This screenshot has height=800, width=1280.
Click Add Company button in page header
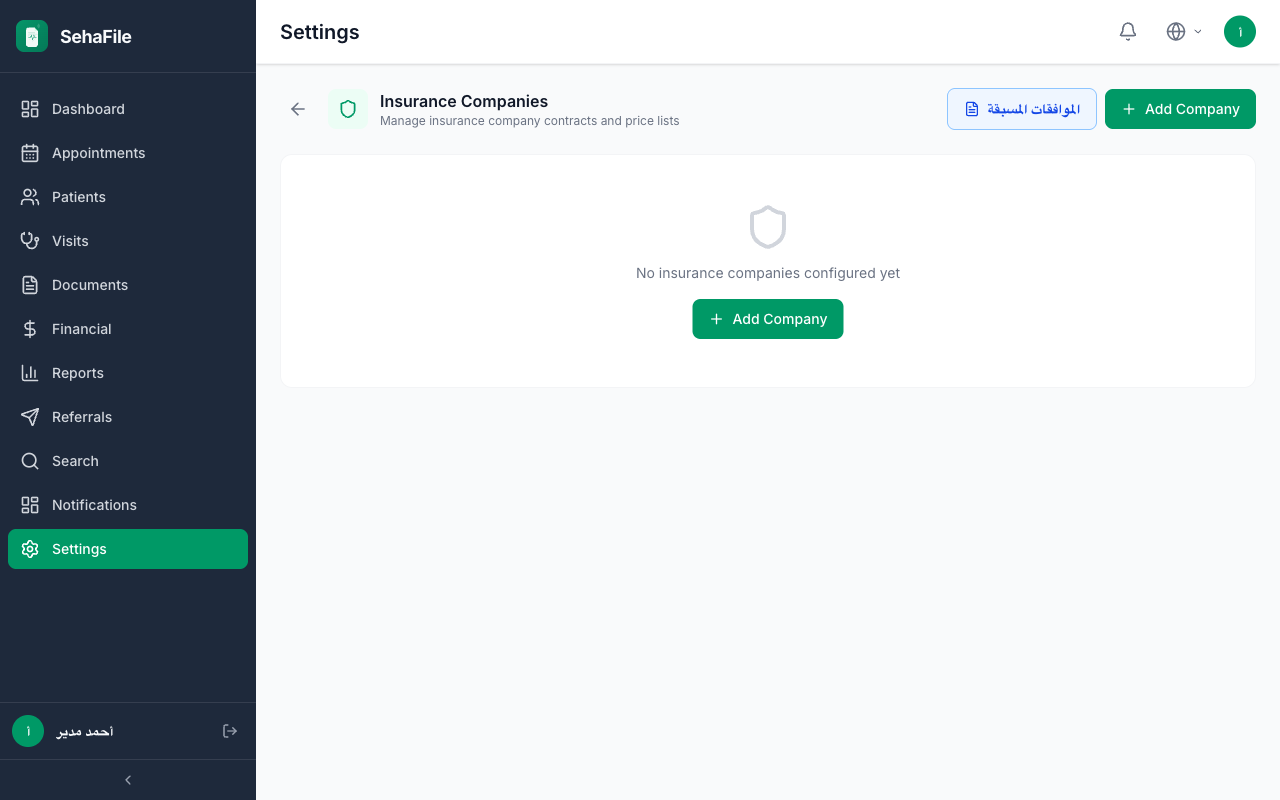point(1180,109)
